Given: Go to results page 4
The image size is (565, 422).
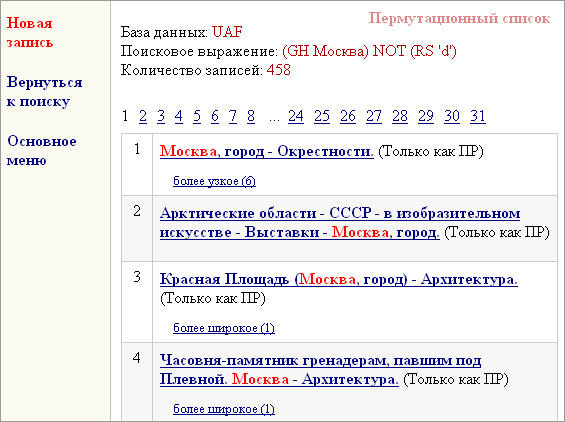Looking at the screenshot, I should (x=179, y=116).
